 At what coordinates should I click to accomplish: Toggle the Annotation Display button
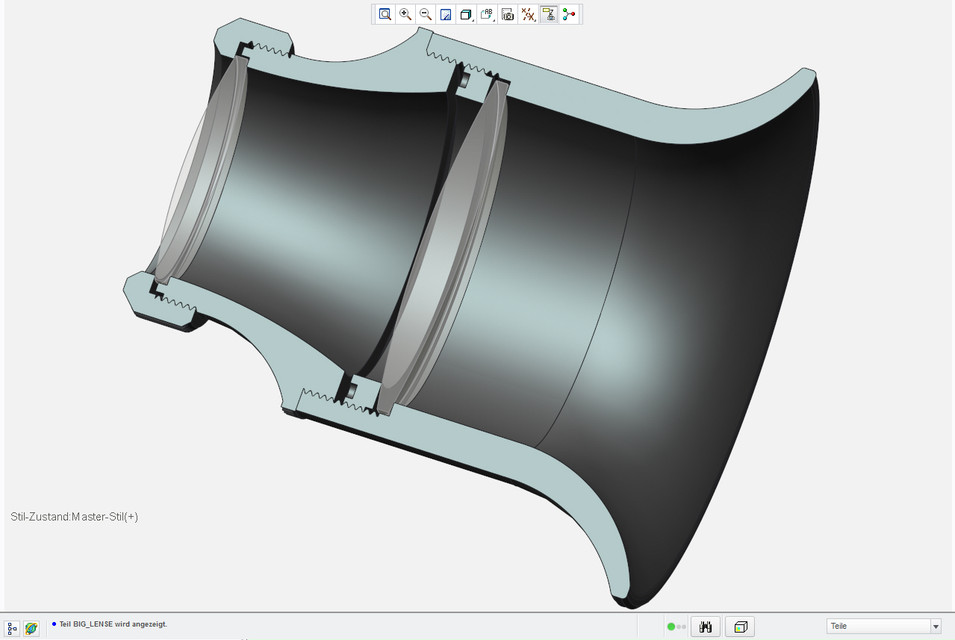click(x=549, y=15)
